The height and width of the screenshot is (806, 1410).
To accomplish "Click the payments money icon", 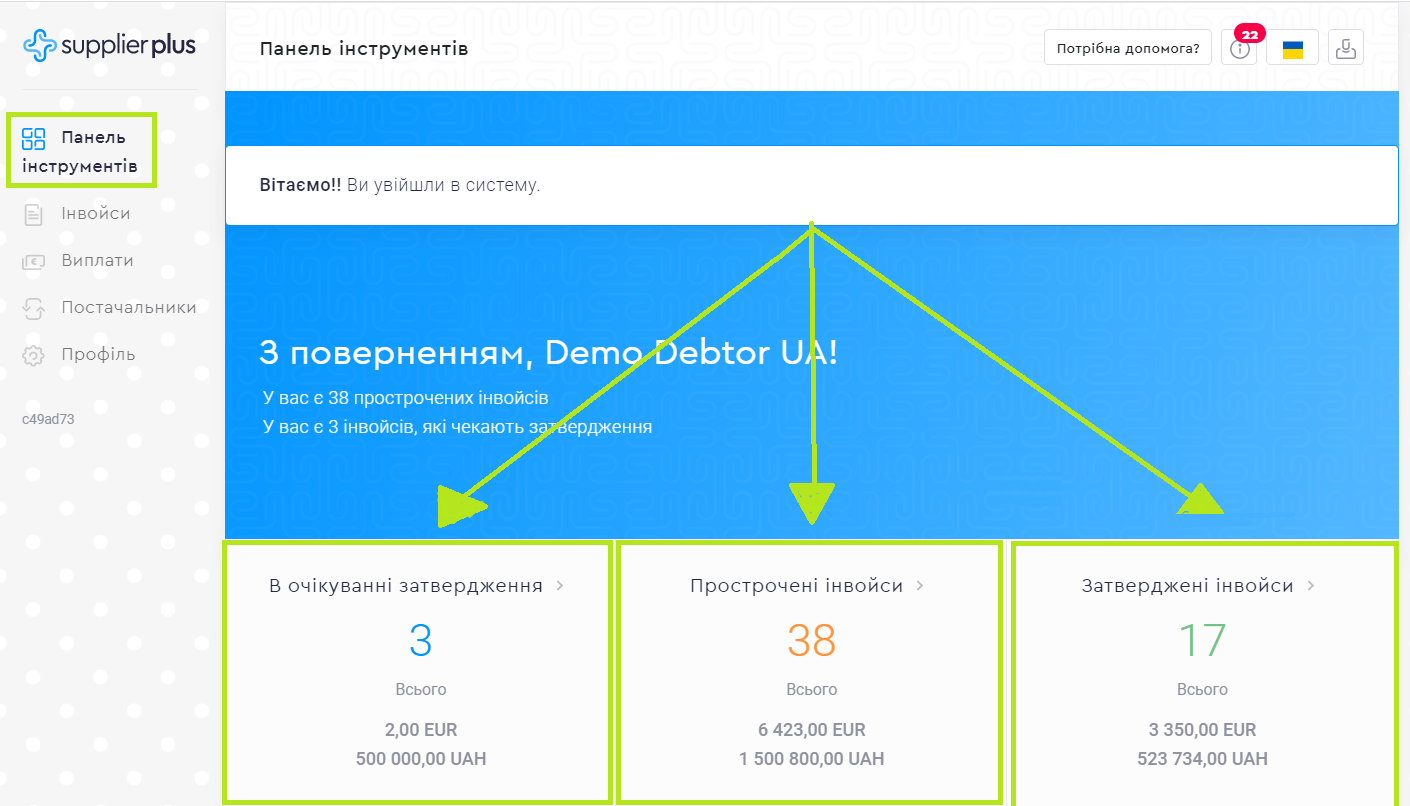I will click(x=34, y=261).
